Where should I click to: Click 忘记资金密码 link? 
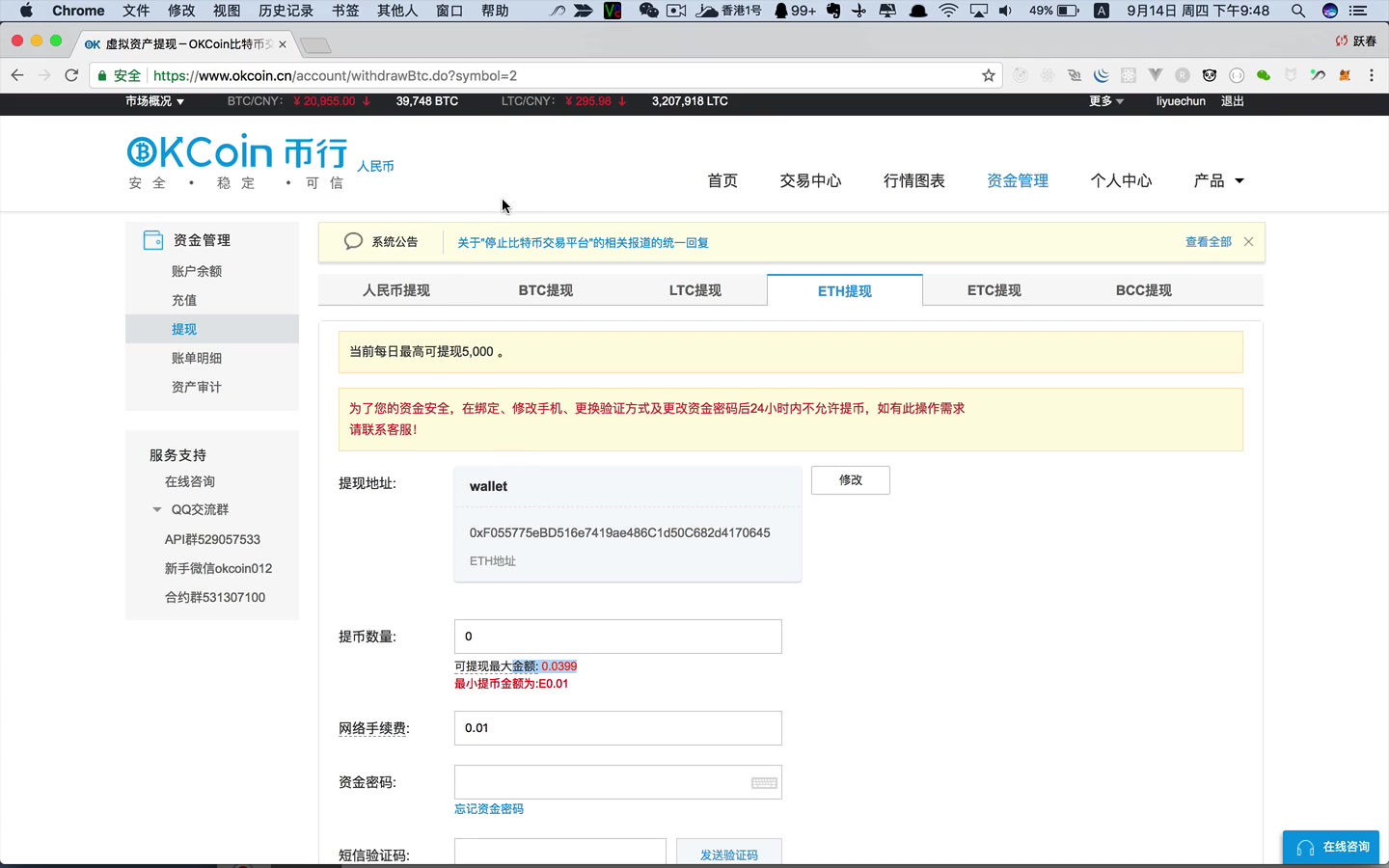click(489, 809)
